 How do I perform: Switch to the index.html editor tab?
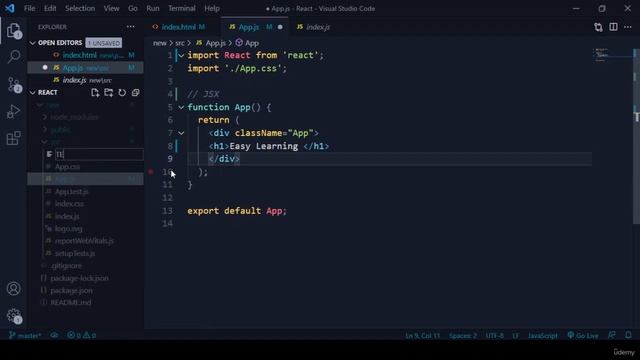pos(182,27)
